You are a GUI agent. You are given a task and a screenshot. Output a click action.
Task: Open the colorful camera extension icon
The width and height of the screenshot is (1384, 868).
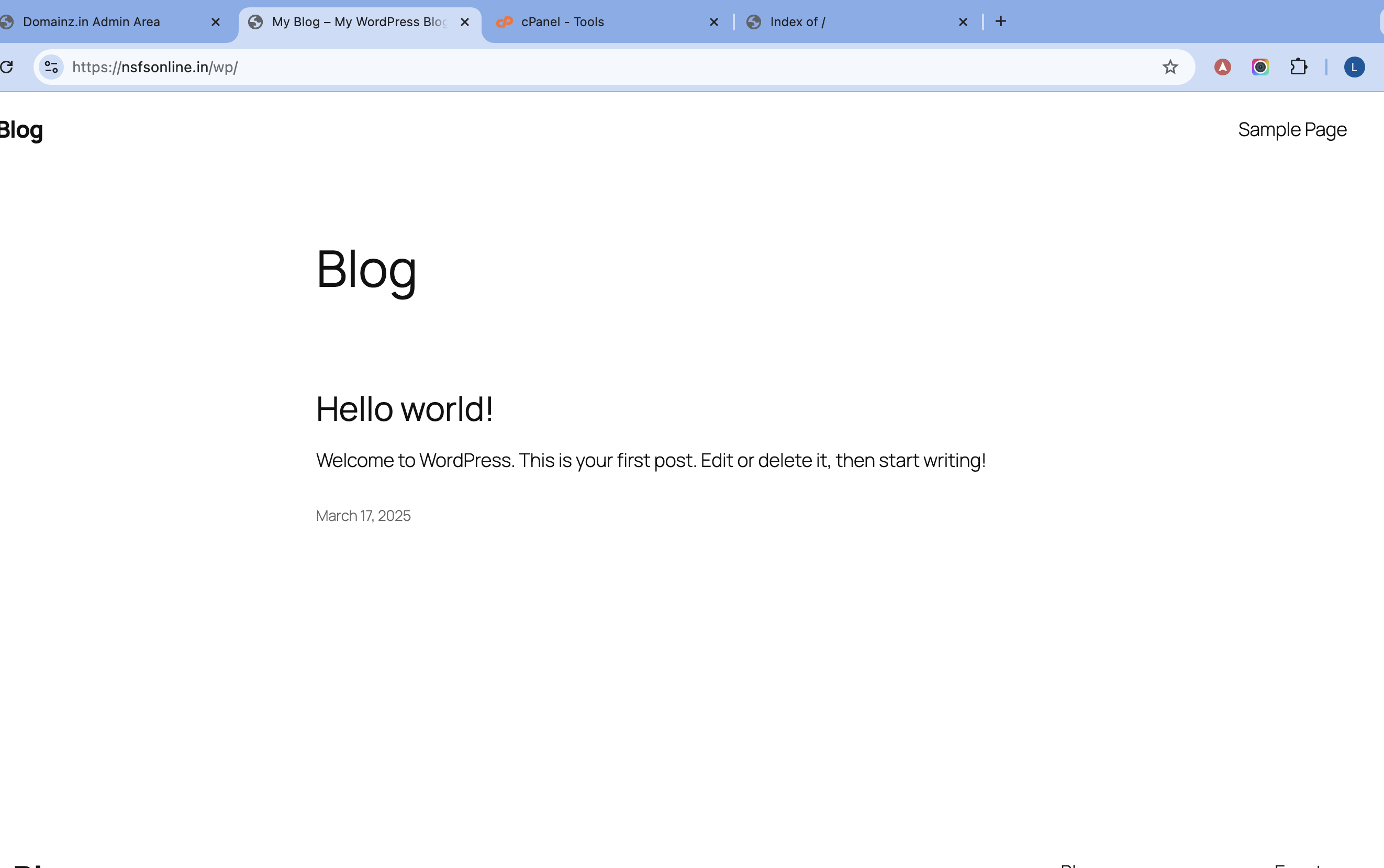1260,67
